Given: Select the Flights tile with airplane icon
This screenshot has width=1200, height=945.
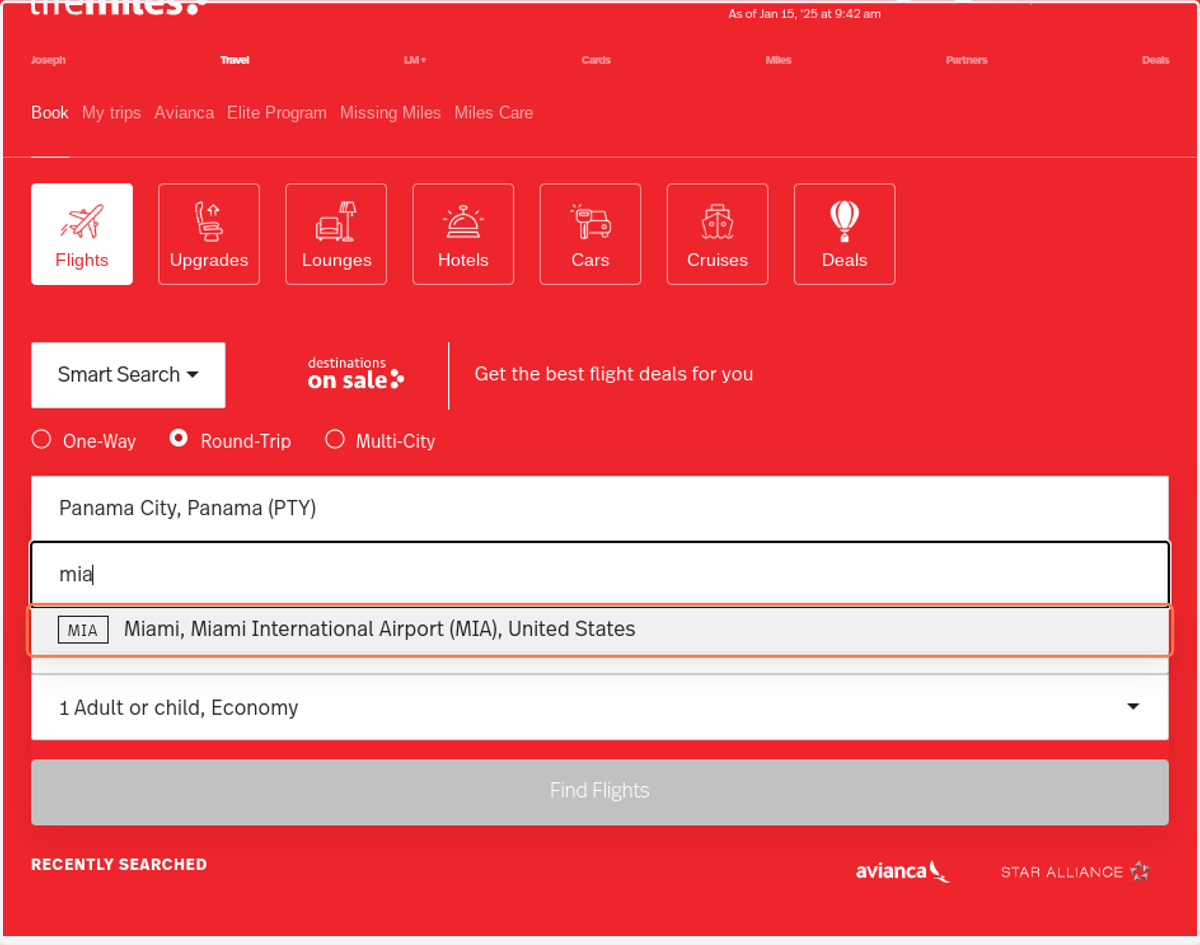Looking at the screenshot, I should [82, 234].
